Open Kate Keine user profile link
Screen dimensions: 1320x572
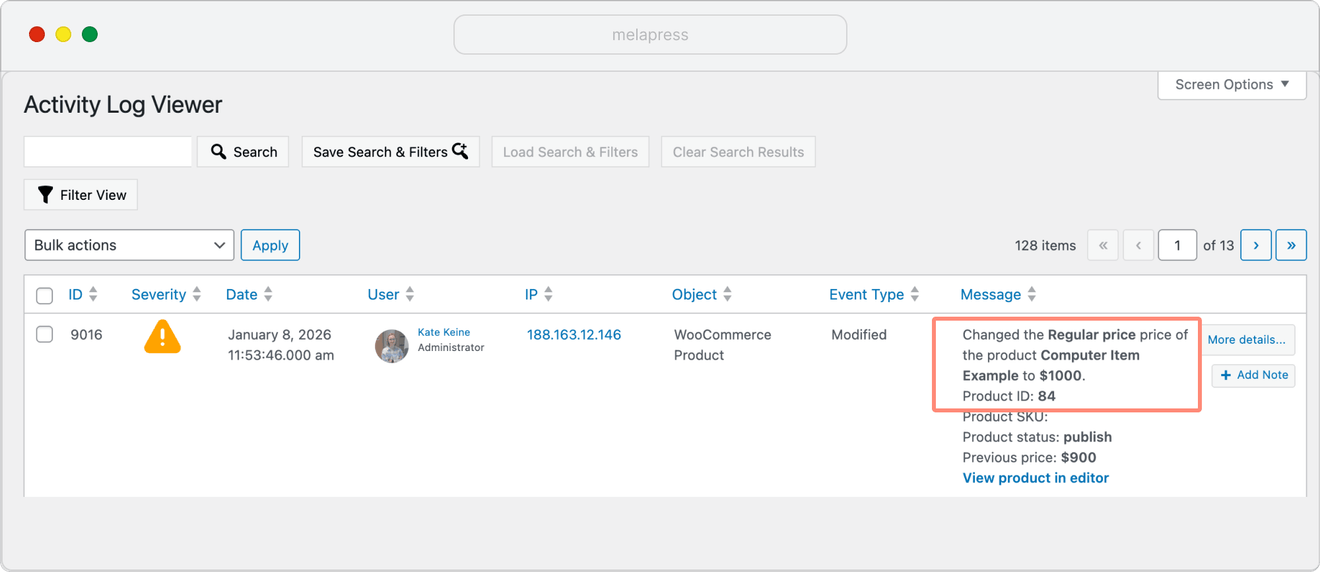click(443, 332)
